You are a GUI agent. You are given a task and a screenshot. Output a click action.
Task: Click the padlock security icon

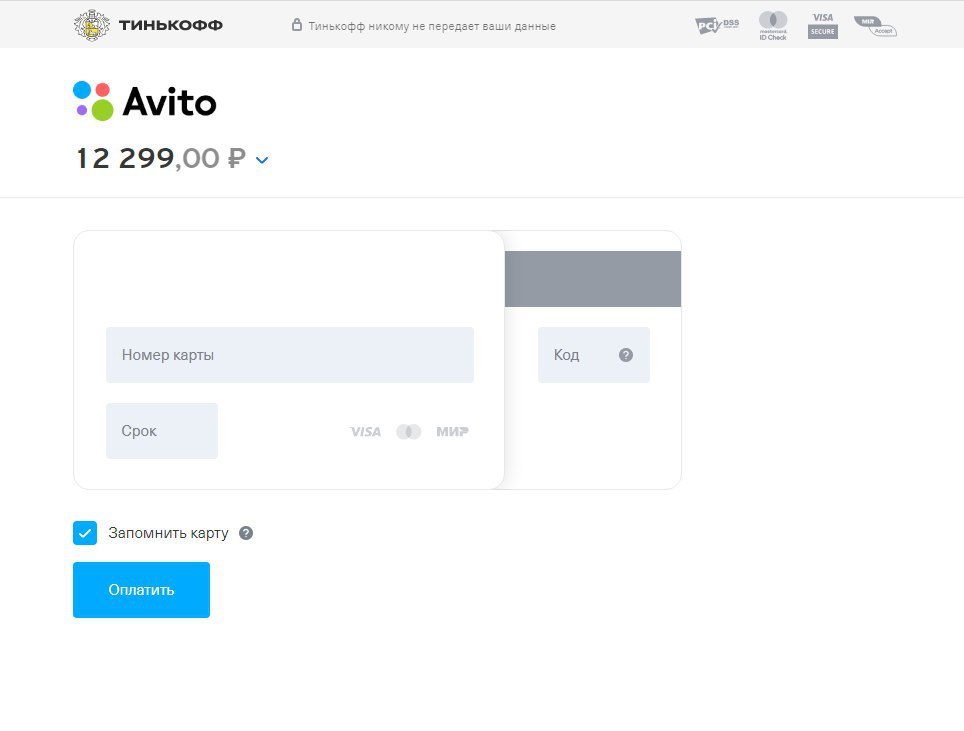coord(296,25)
